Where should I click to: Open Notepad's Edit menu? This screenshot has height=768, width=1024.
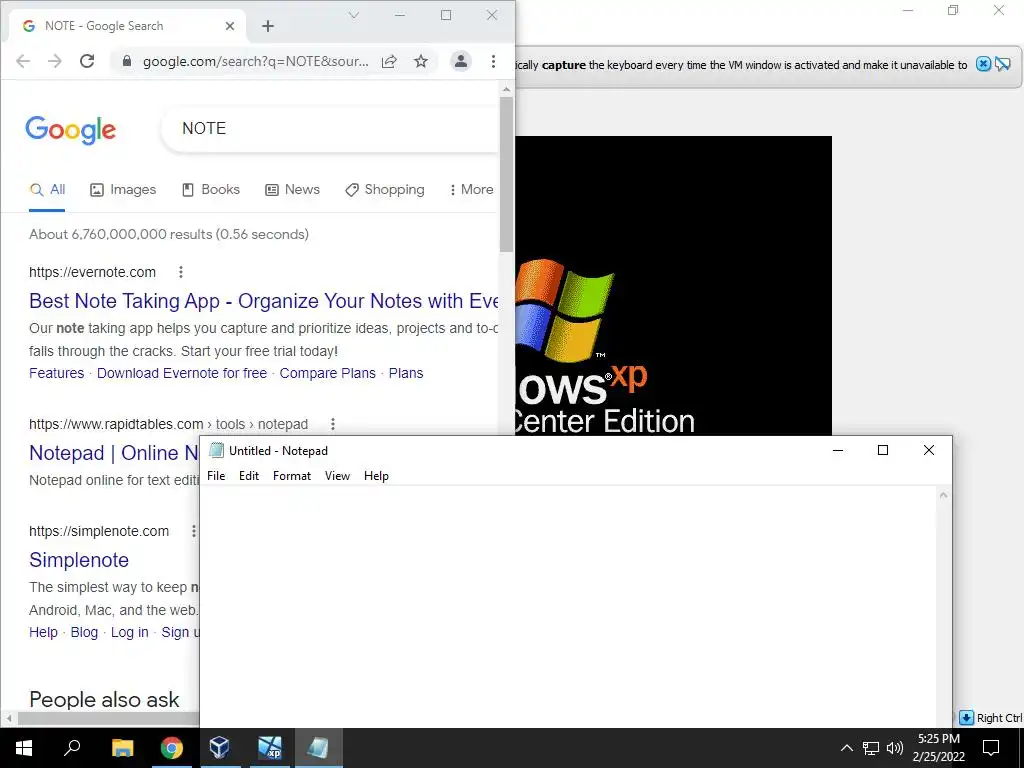click(x=249, y=476)
